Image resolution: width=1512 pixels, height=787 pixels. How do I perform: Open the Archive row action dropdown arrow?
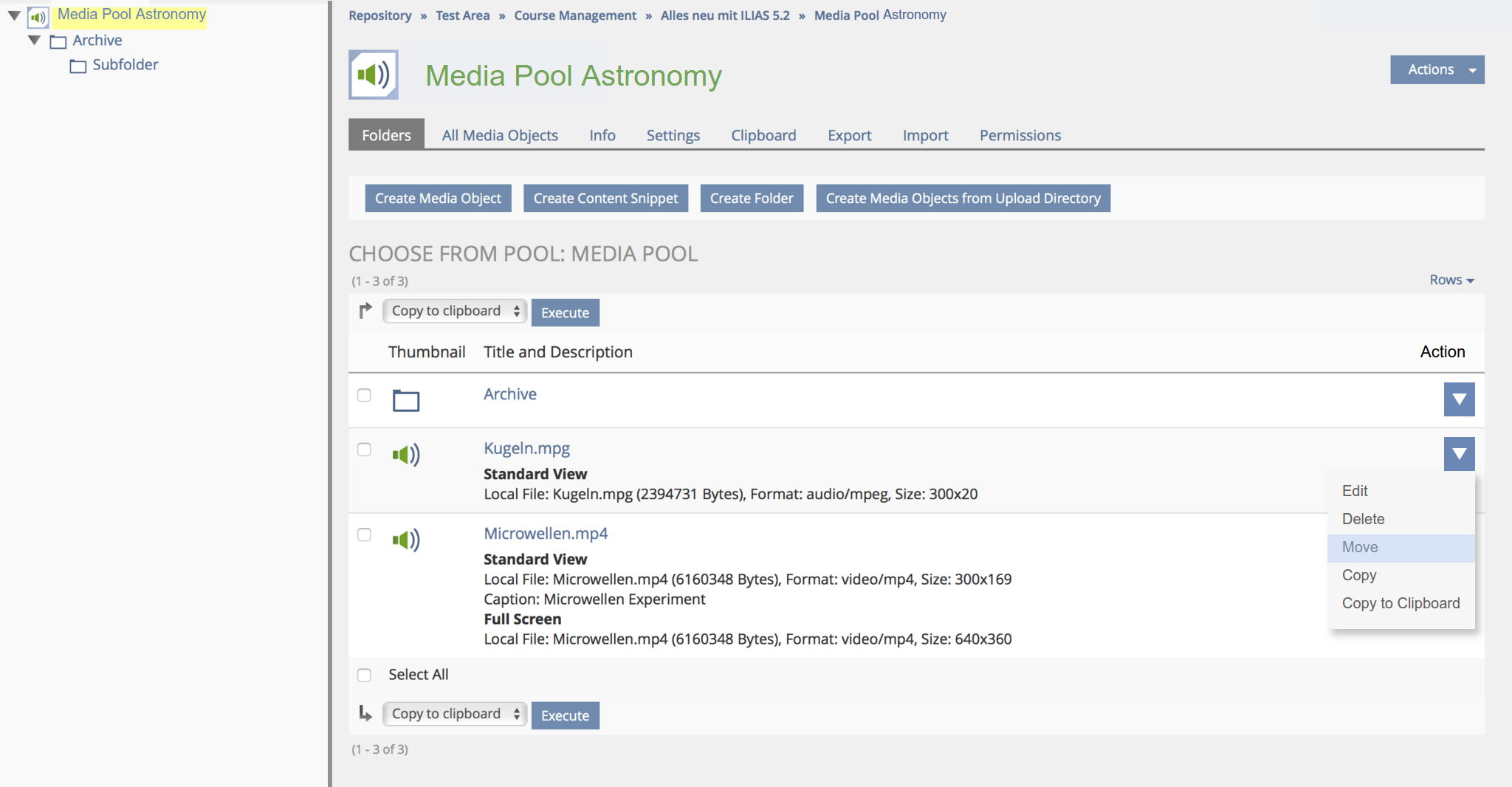[x=1459, y=399]
